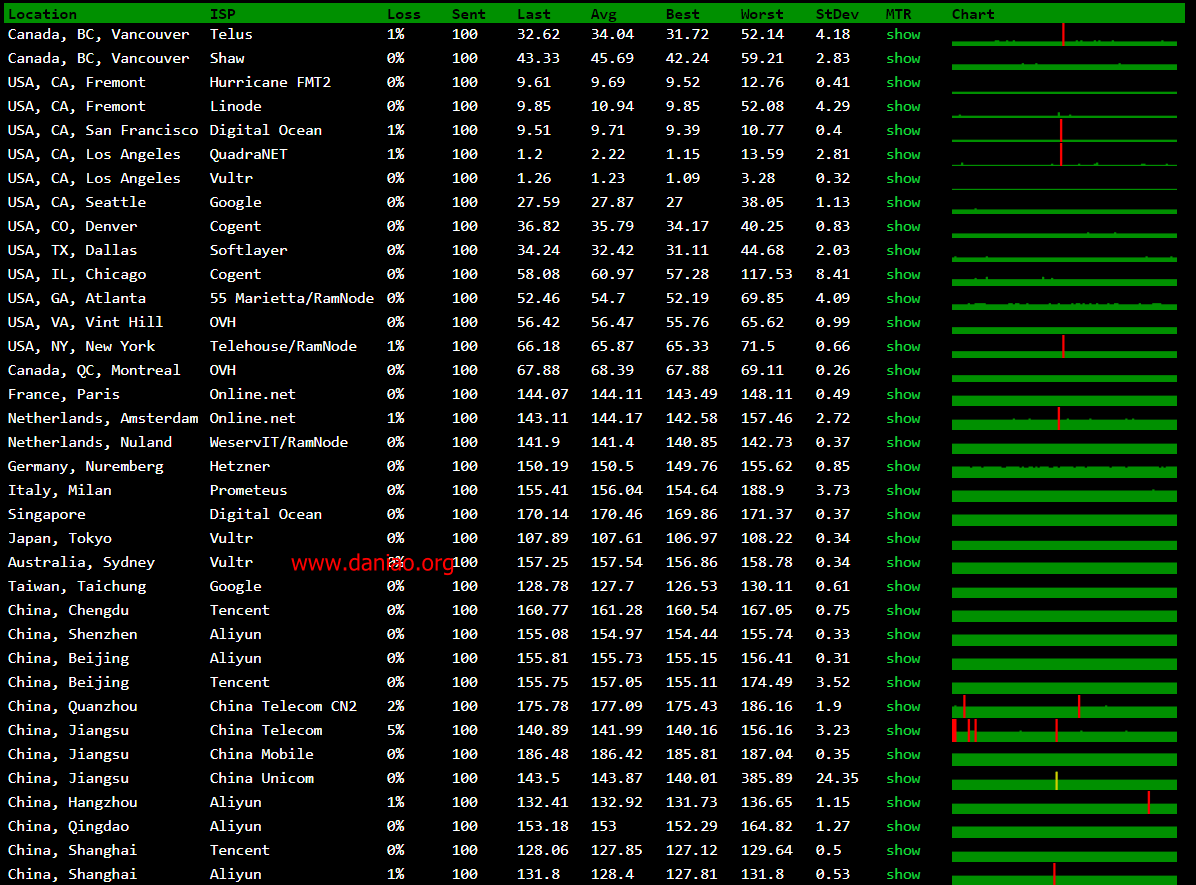Select the 'Hurricane FMT2' ISP cell
Image resolution: width=1196 pixels, height=885 pixels.
[270, 82]
